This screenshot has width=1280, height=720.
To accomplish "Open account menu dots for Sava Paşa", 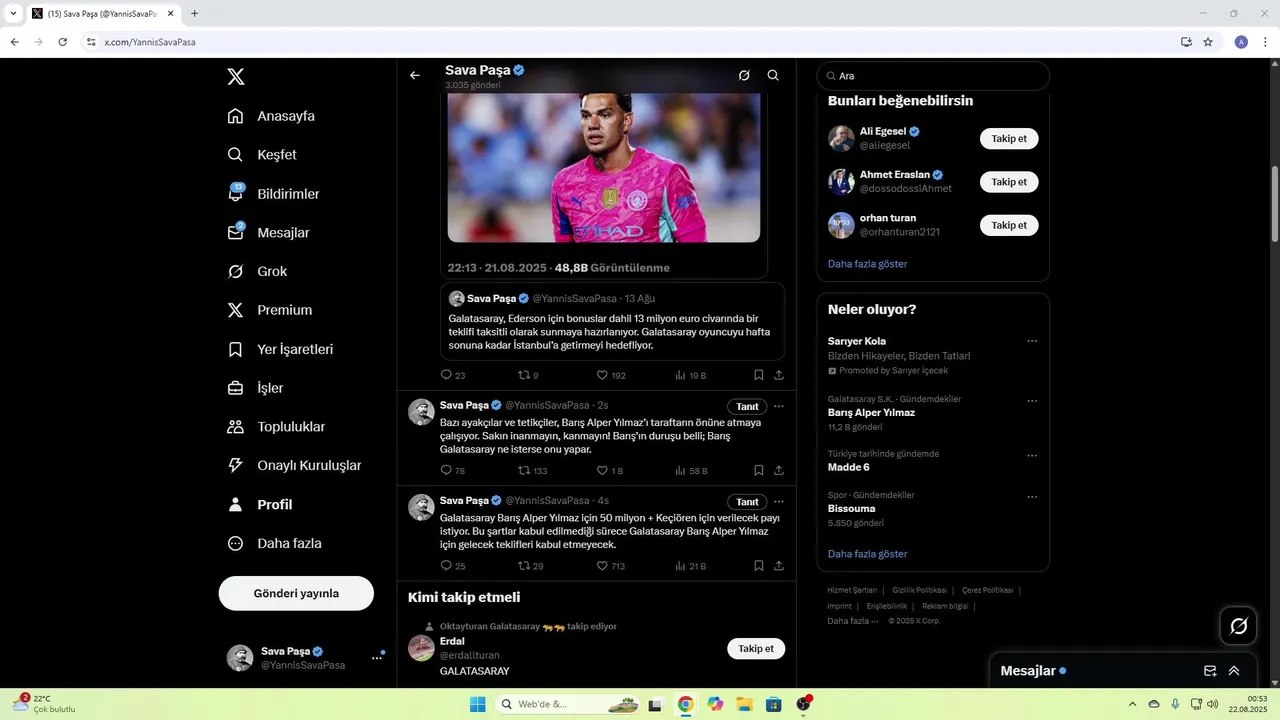I will [x=377, y=657].
